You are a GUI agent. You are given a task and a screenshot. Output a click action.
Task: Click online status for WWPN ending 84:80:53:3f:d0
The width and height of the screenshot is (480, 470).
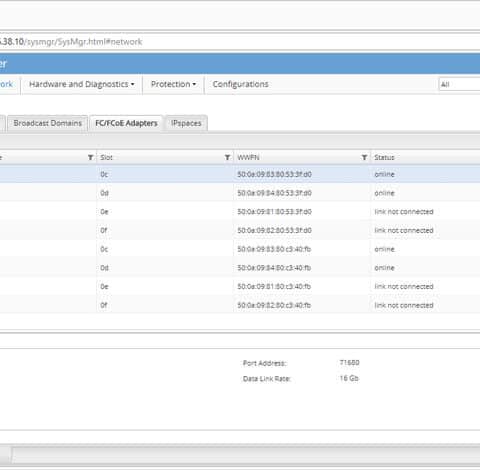(x=384, y=193)
